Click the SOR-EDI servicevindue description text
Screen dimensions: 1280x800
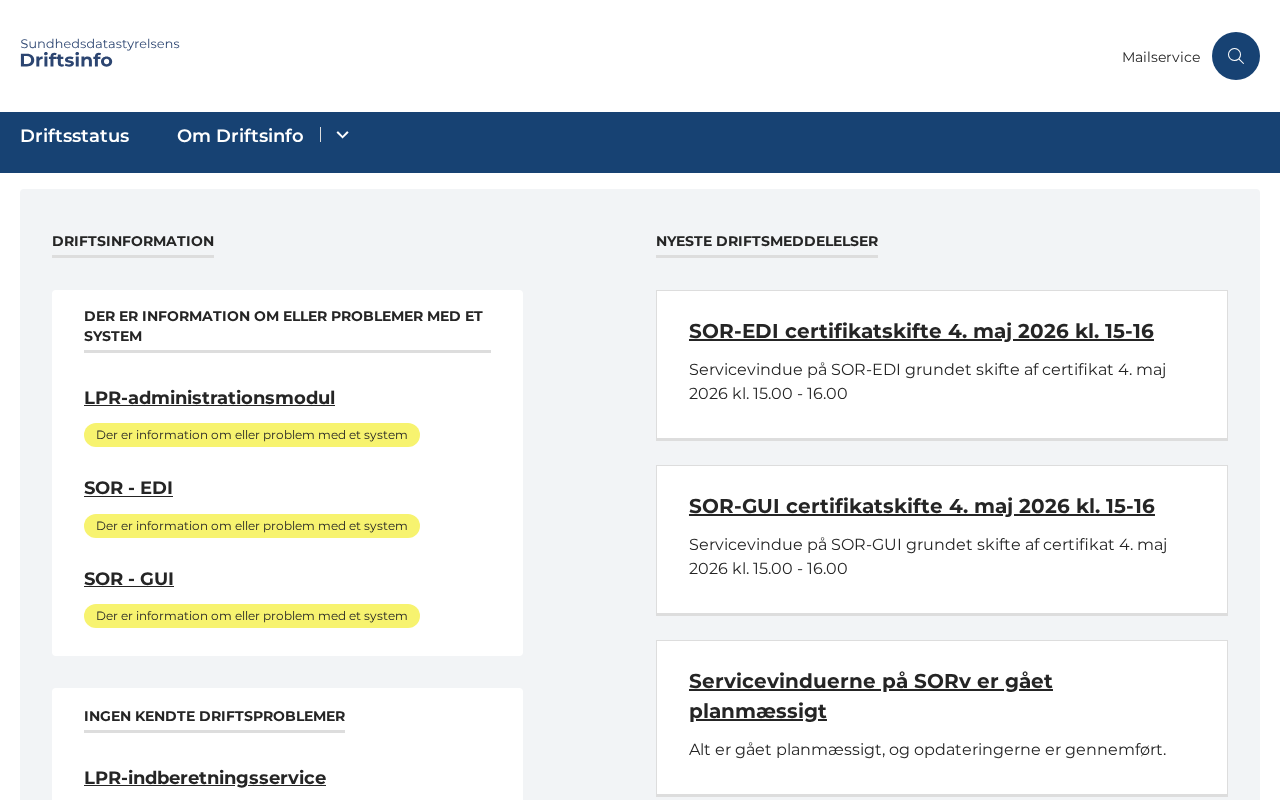(928, 382)
